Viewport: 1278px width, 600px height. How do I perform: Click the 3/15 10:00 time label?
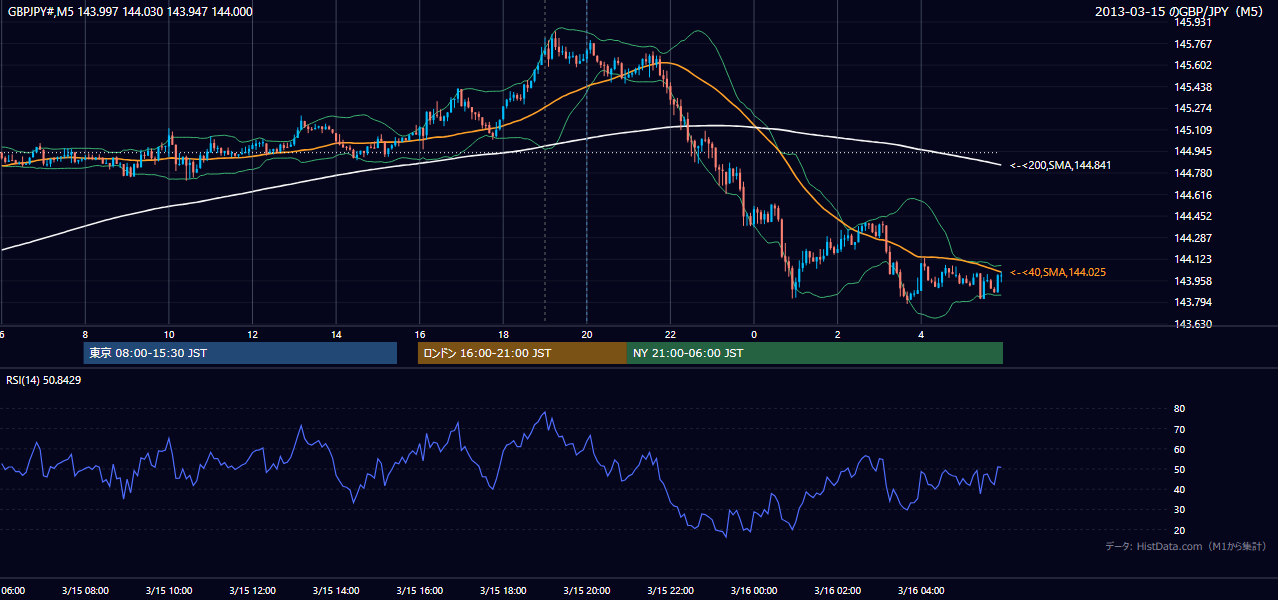(167, 590)
